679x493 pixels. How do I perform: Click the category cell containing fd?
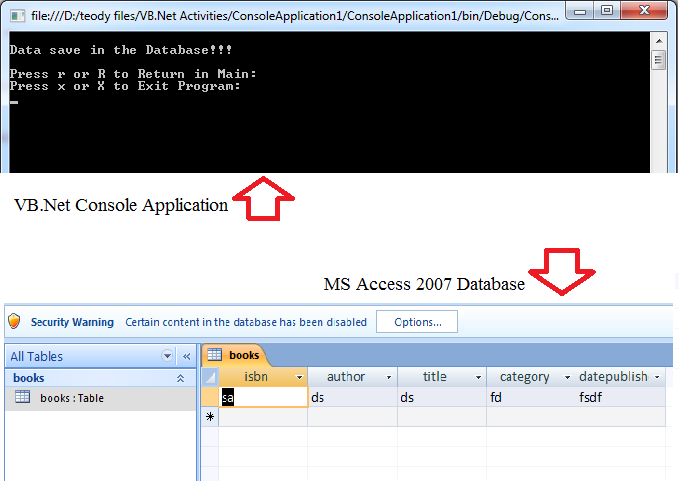pos(531,397)
